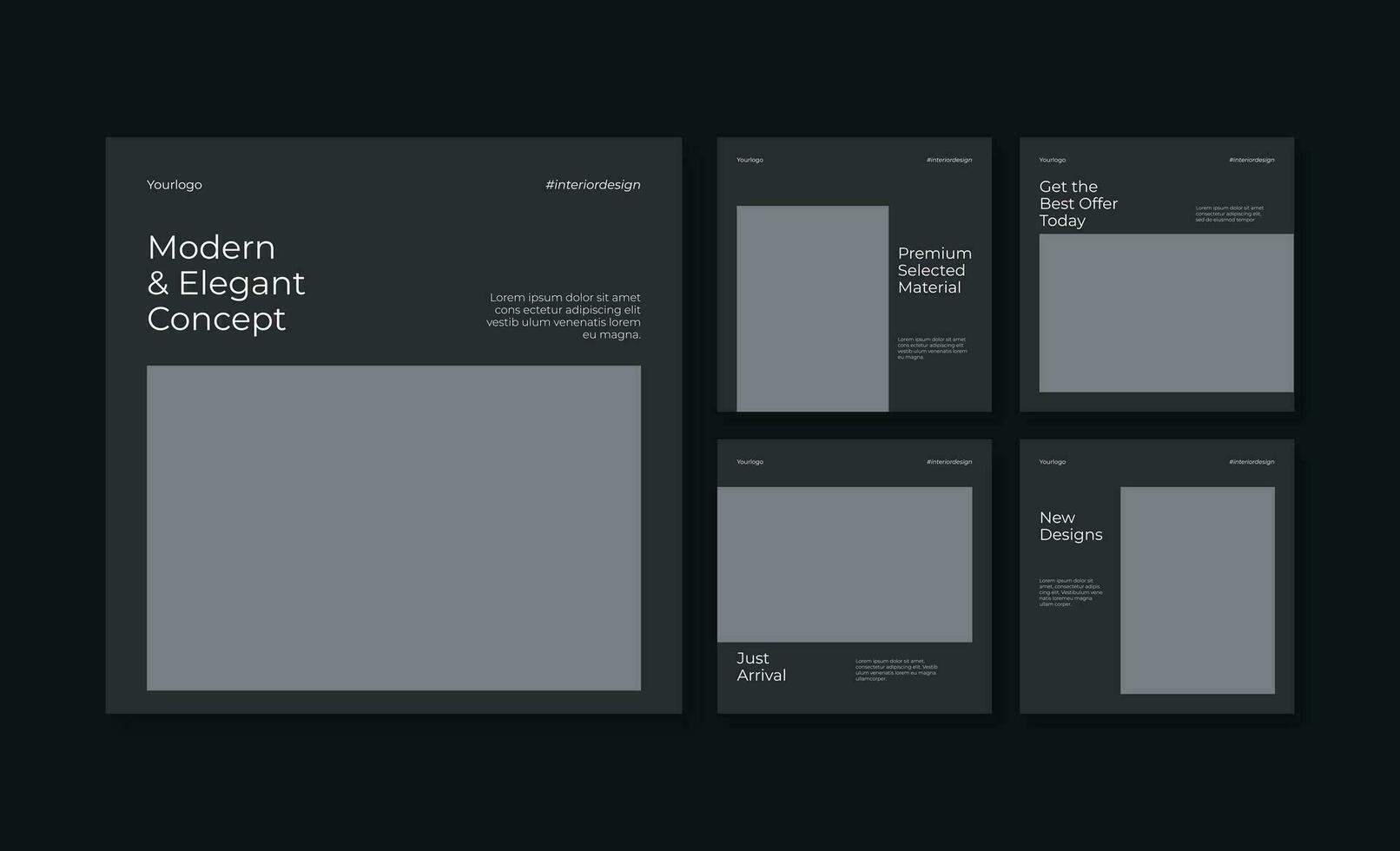Click the 'Modern & Elegant Concept' headline

(226, 283)
